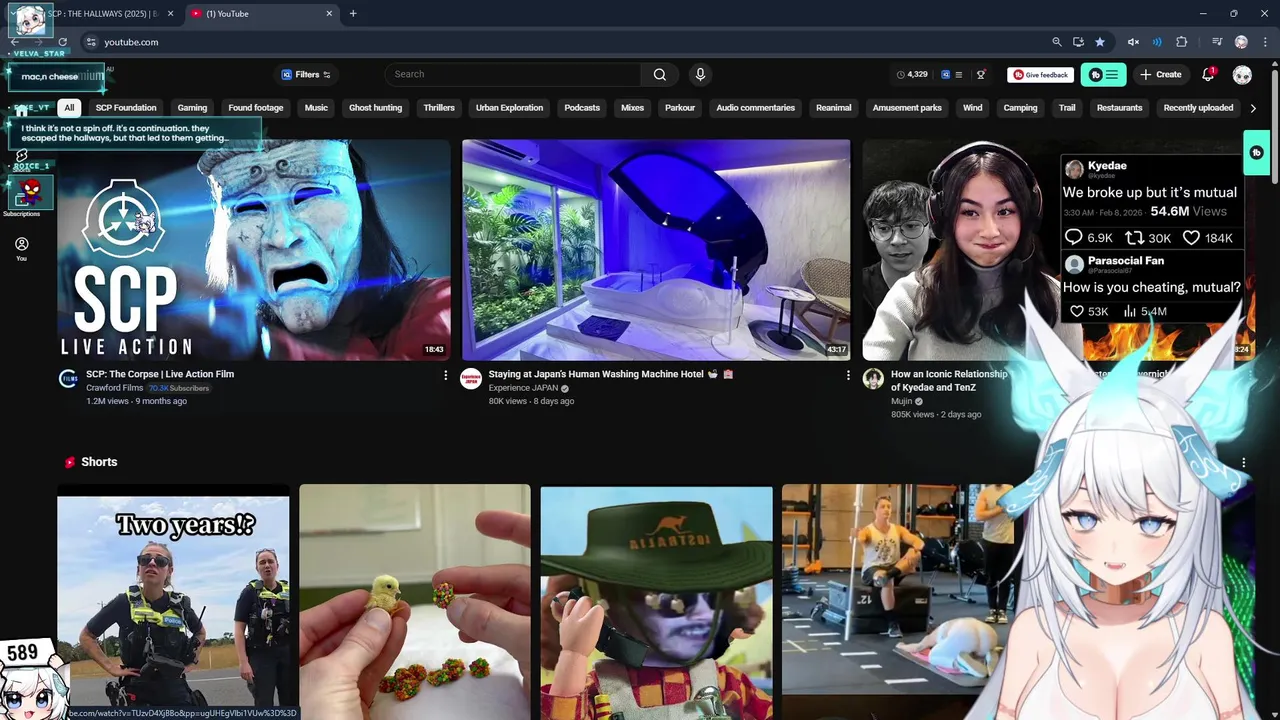Viewport: 1280px width, 720px height.
Task: Select the Found footage chip
Action: pyautogui.click(x=256, y=108)
